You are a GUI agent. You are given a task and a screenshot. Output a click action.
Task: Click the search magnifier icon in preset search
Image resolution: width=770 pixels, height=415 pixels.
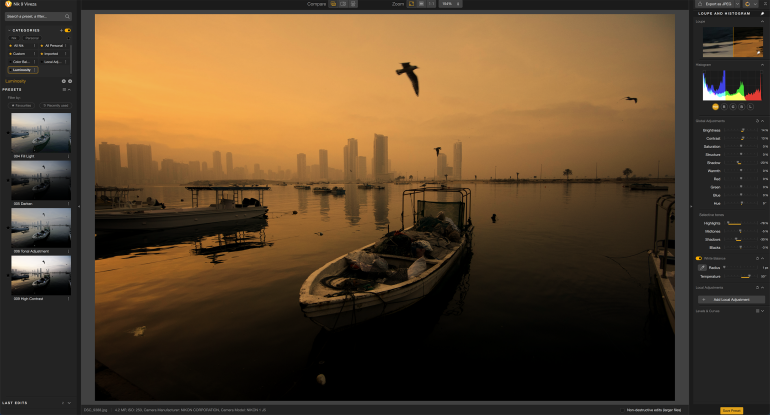click(x=67, y=16)
